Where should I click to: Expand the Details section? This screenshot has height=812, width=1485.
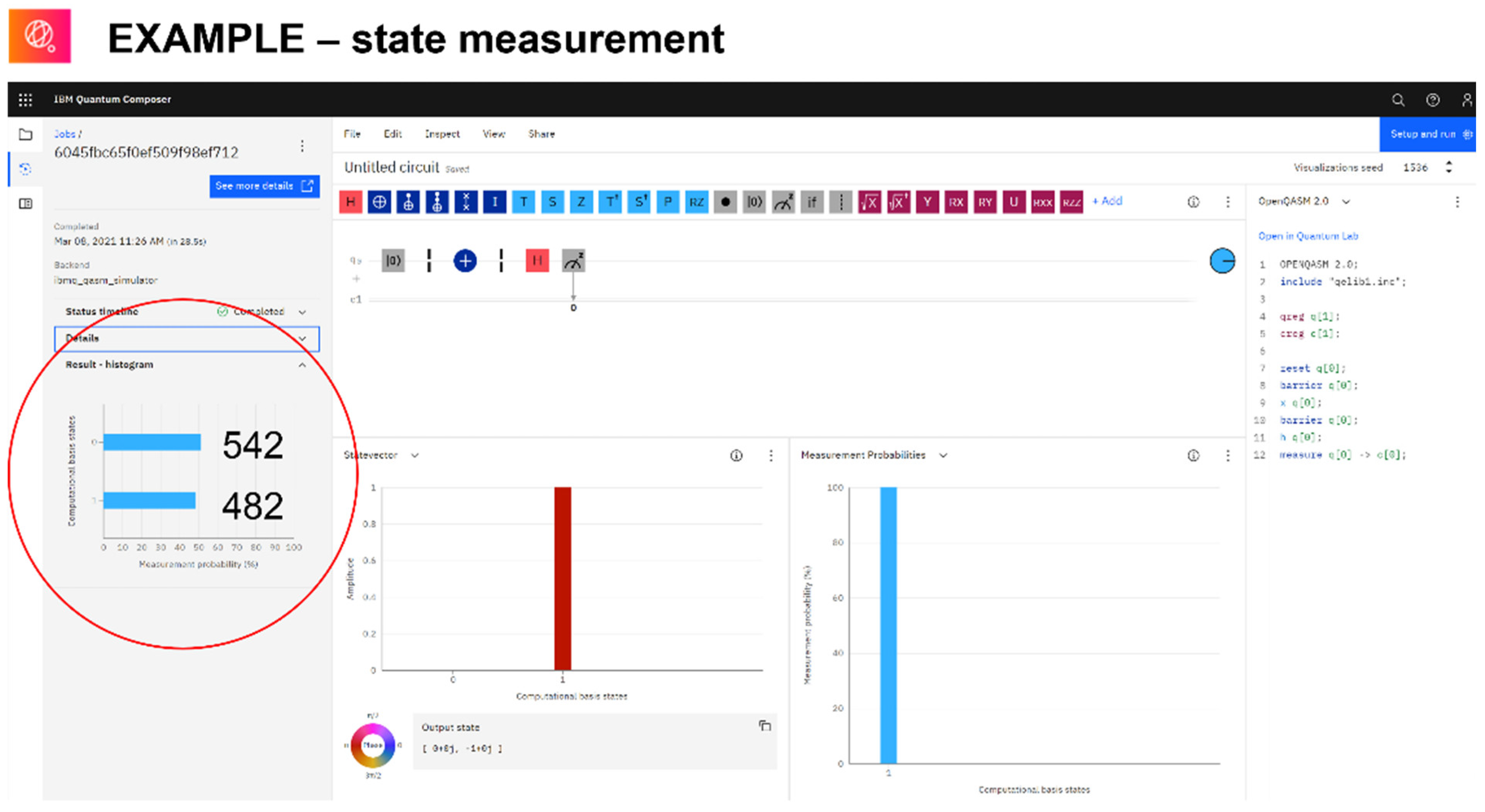(x=302, y=338)
